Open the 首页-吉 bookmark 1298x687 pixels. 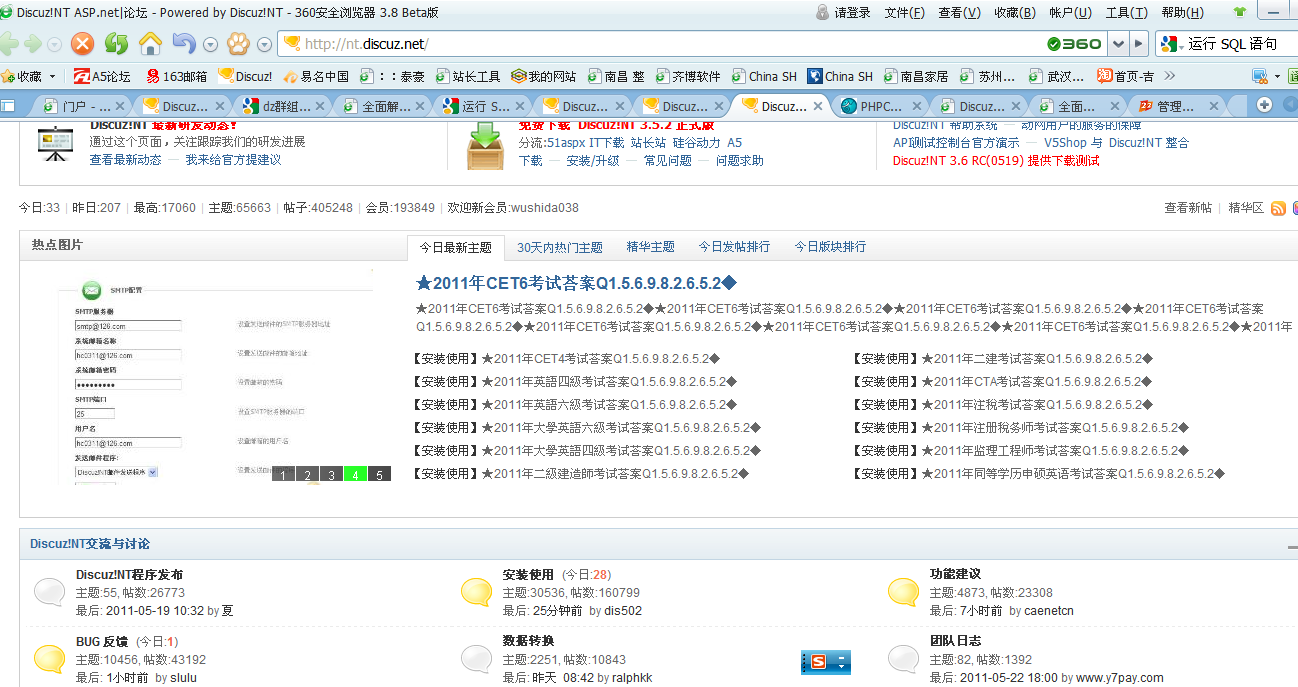[1125, 76]
